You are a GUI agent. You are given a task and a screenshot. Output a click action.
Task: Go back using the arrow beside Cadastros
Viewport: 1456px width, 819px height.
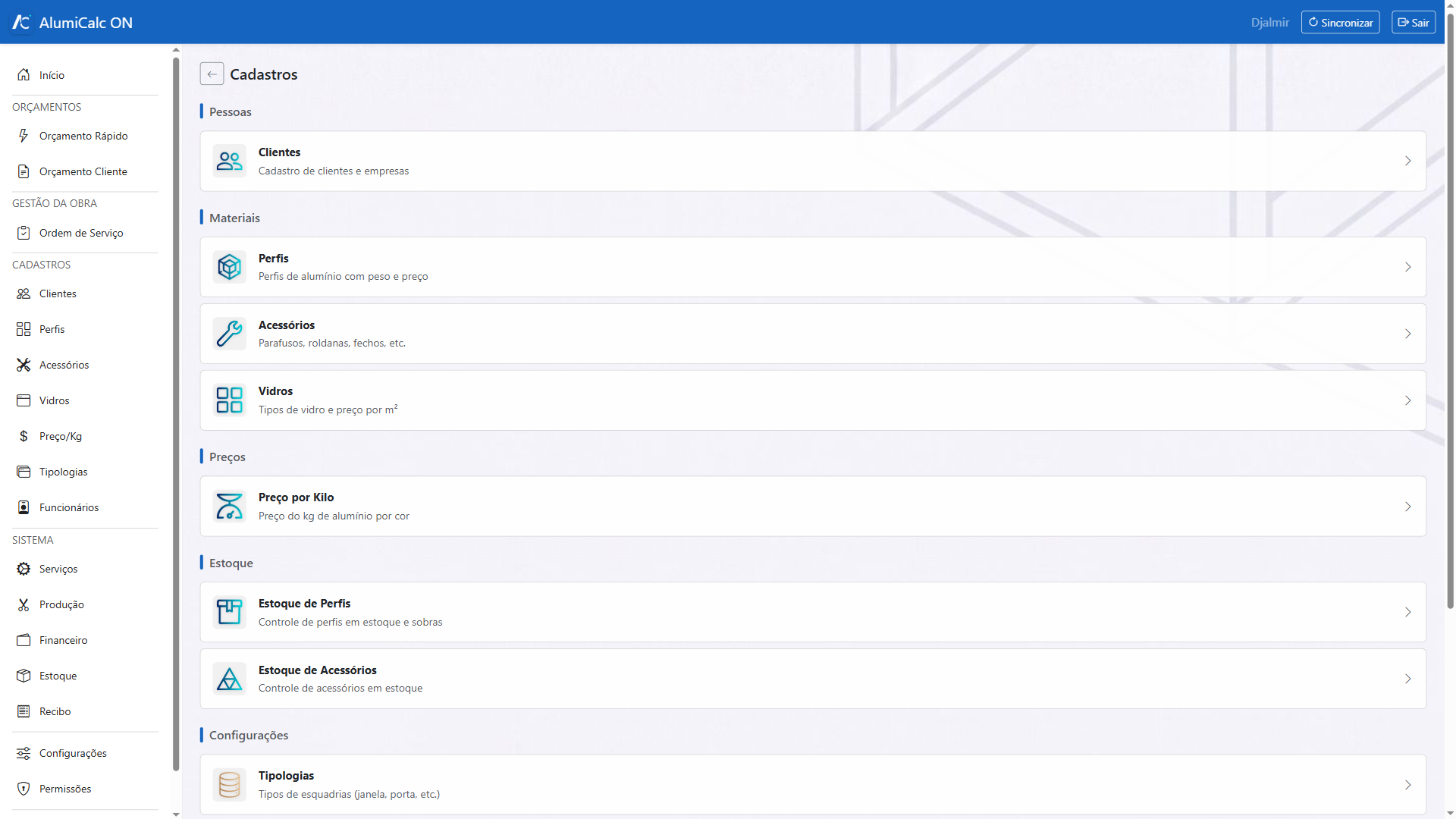(x=212, y=74)
